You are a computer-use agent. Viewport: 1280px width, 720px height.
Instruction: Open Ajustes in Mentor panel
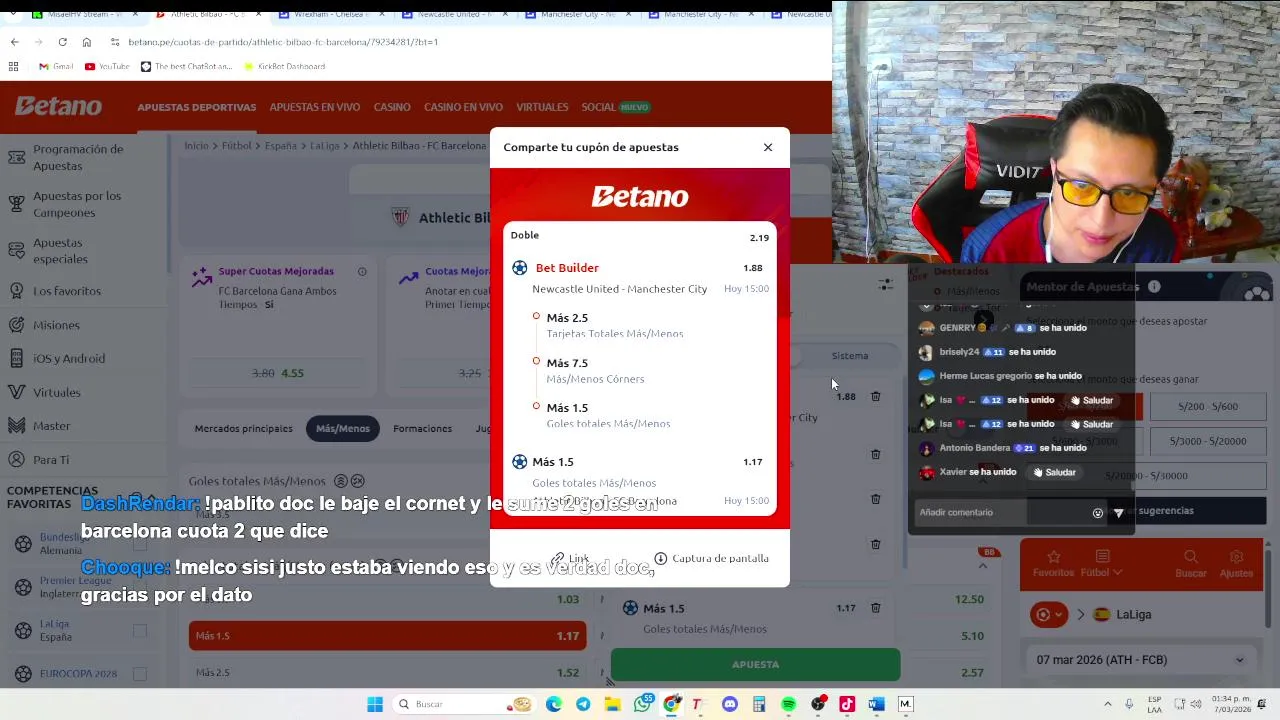[x=1237, y=564]
